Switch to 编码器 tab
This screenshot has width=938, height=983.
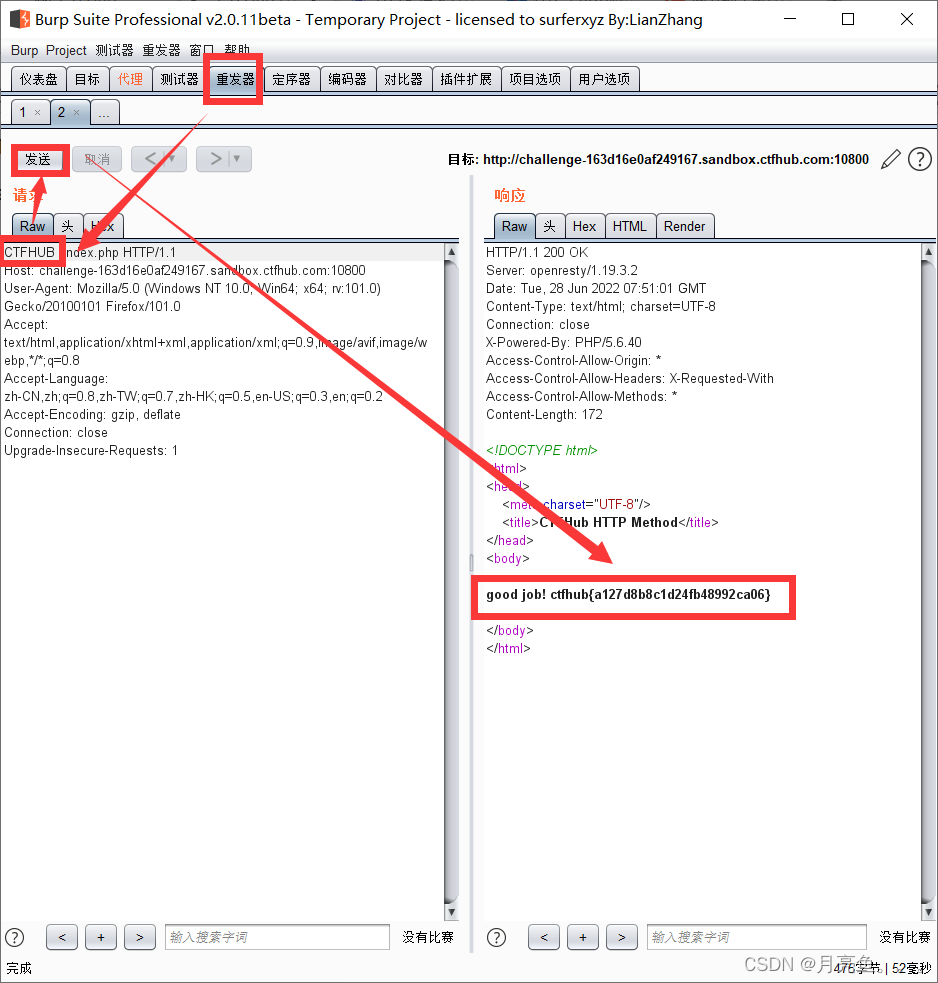pyautogui.click(x=347, y=79)
